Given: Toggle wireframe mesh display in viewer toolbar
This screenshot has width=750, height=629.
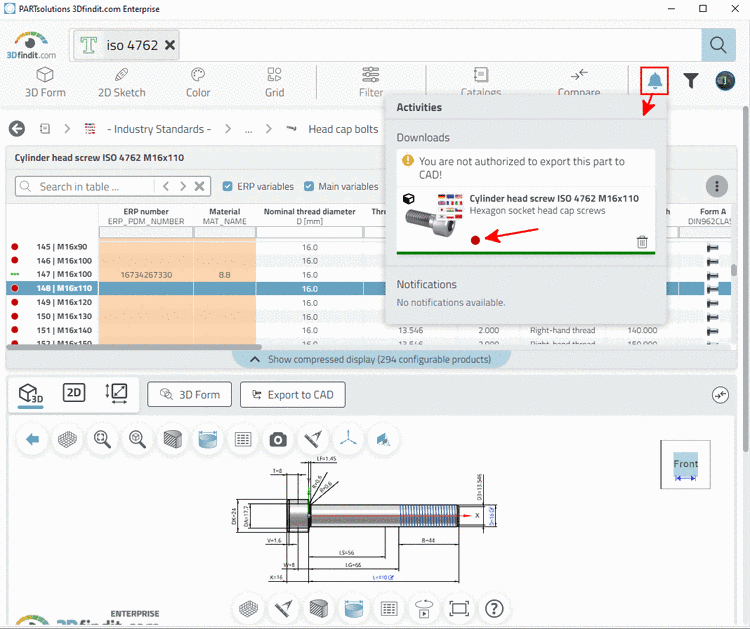Looking at the screenshot, I should 67,439.
